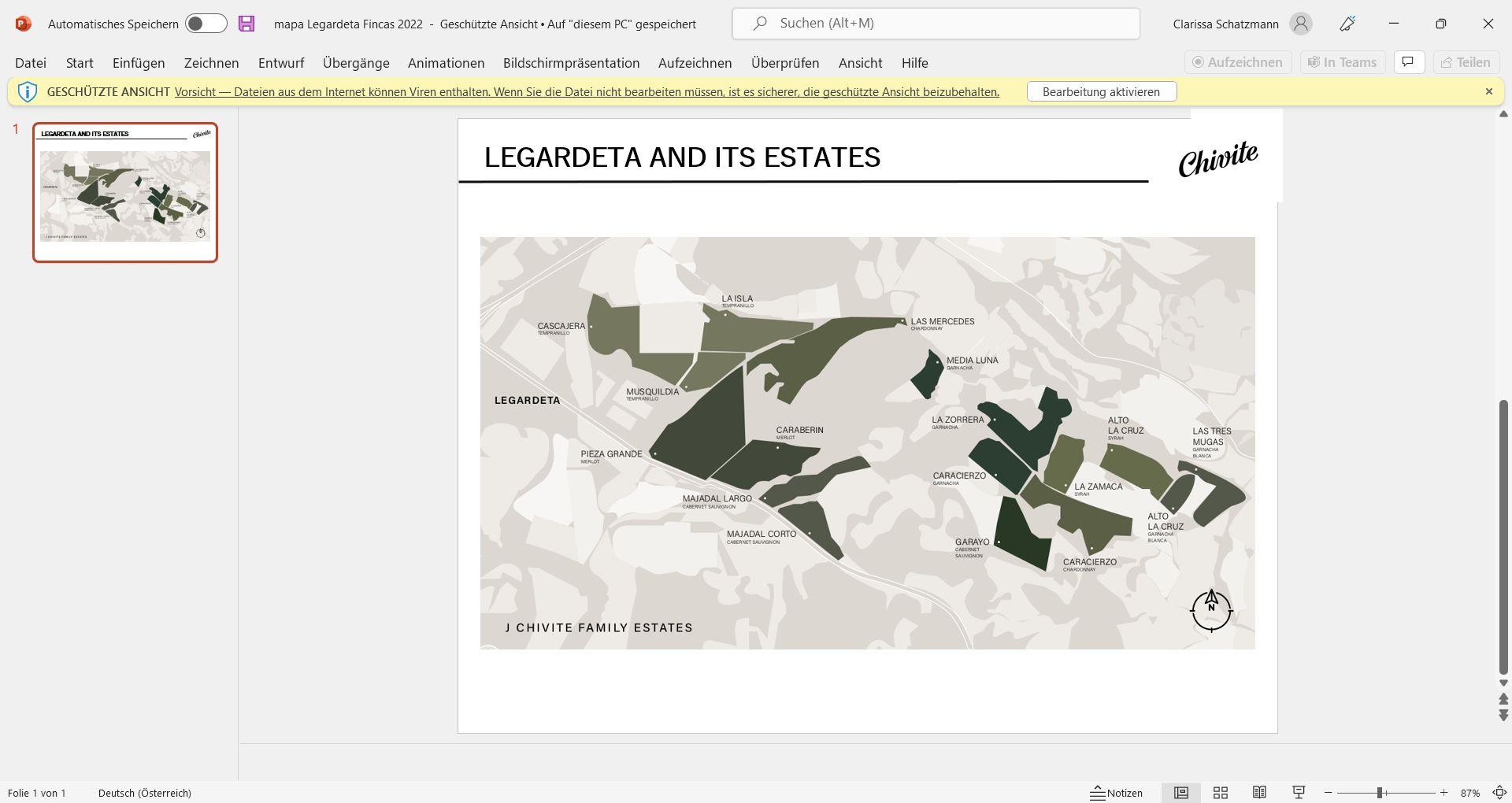1512x803 pixels.
Task: Click the PowerPoint app icon in title bar
Action: point(24,24)
